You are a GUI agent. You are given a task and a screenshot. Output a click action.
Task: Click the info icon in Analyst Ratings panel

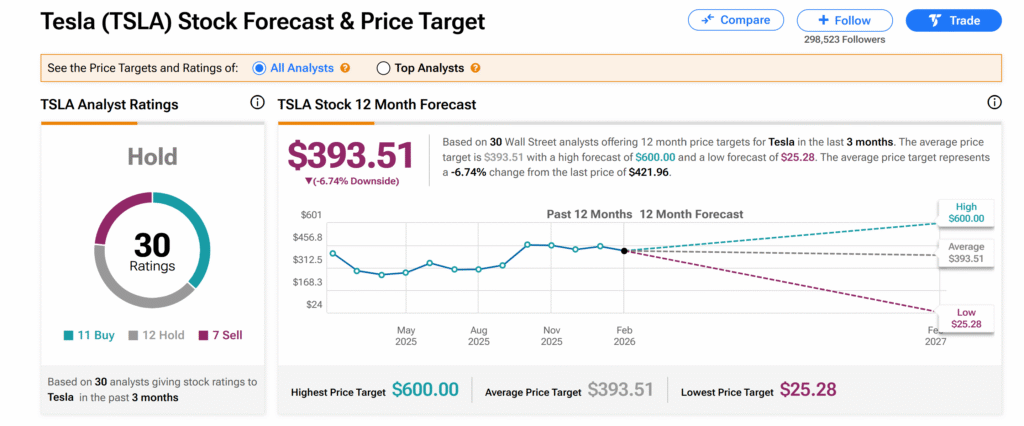point(257,103)
